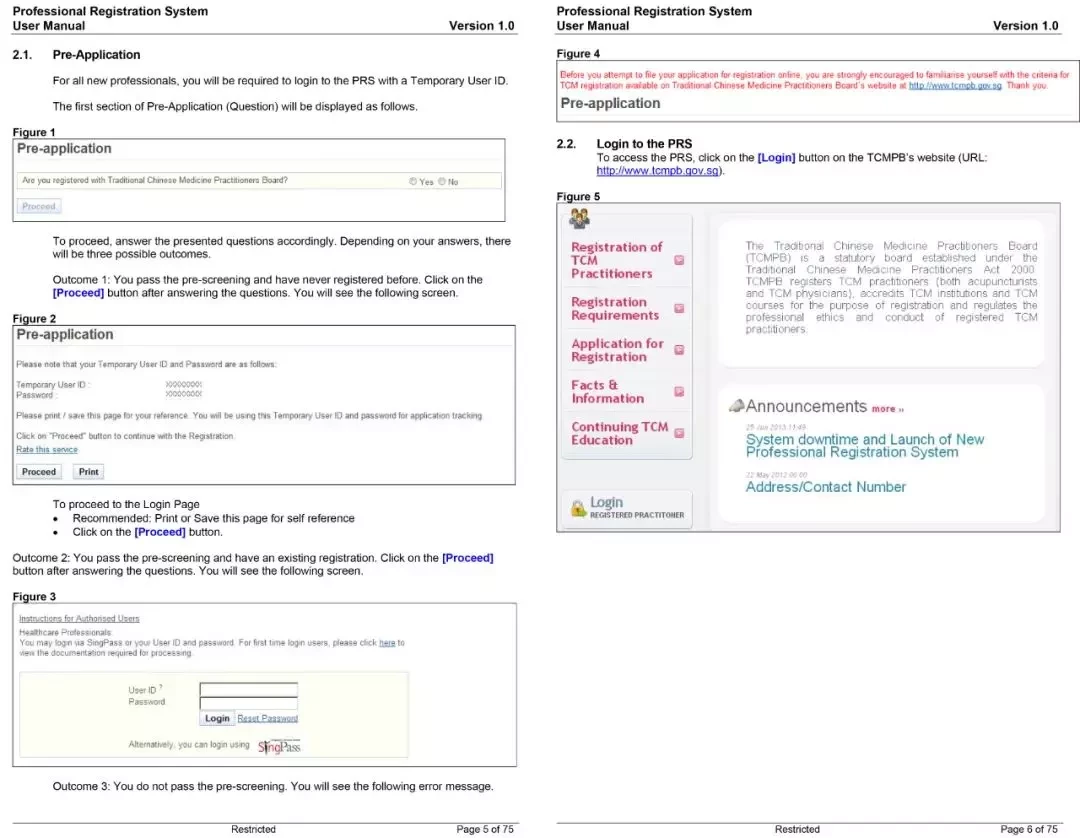Click the people group icon above sidebar
The image size is (1080, 838).
[x=579, y=218]
